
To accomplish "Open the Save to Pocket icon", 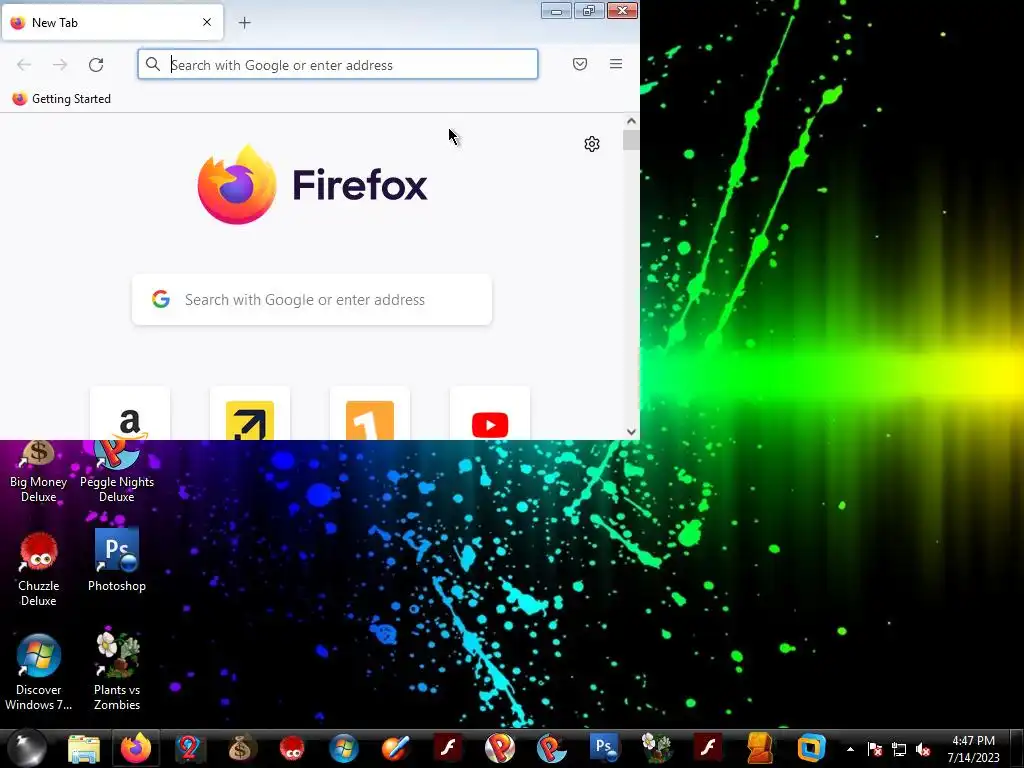I will (x=580, y=64).
